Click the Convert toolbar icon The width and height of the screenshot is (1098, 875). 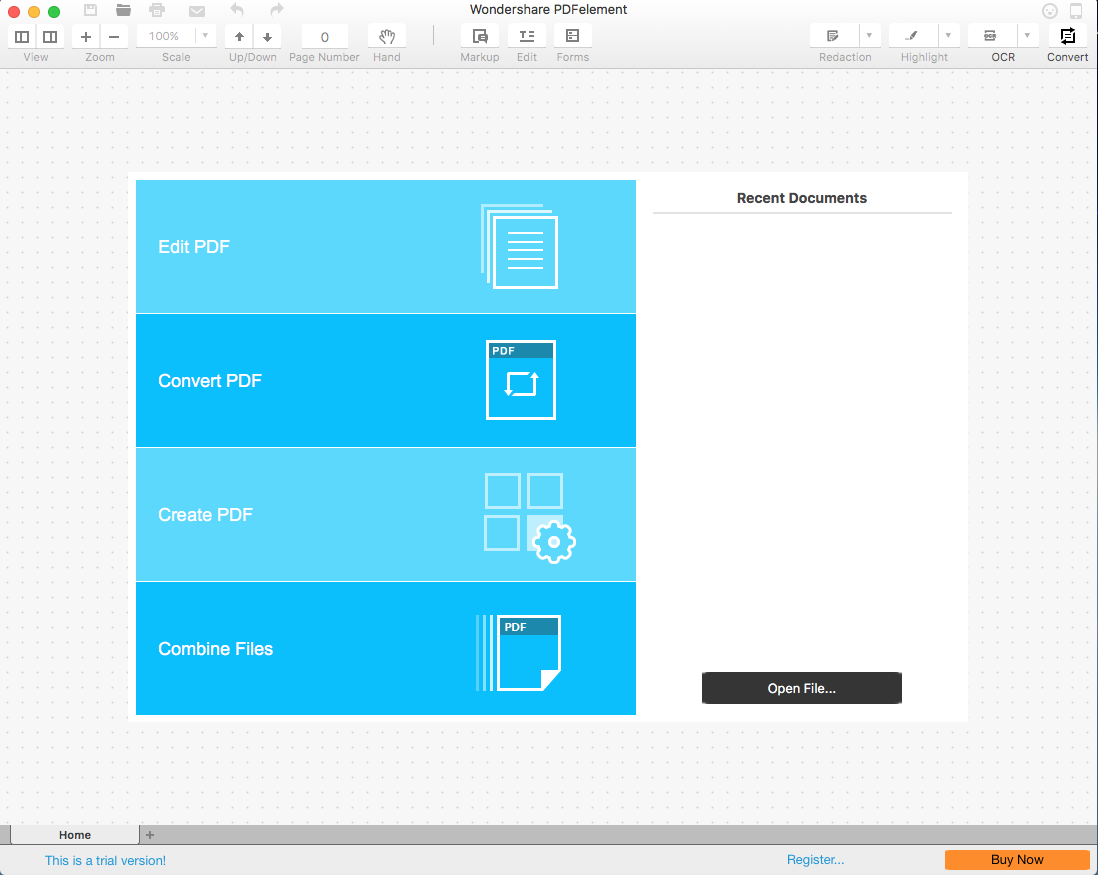click(1066, 36)
